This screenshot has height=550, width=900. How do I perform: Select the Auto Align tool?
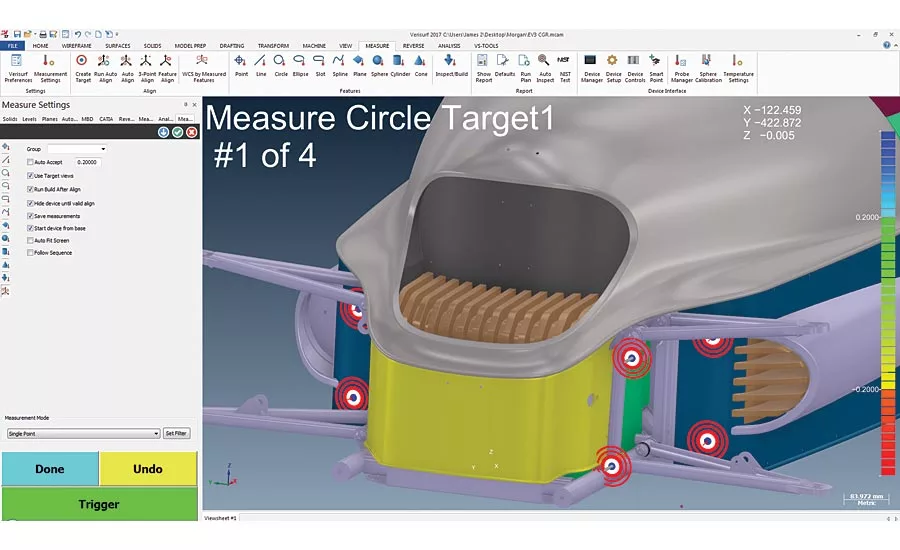click(x=127, y=69)
